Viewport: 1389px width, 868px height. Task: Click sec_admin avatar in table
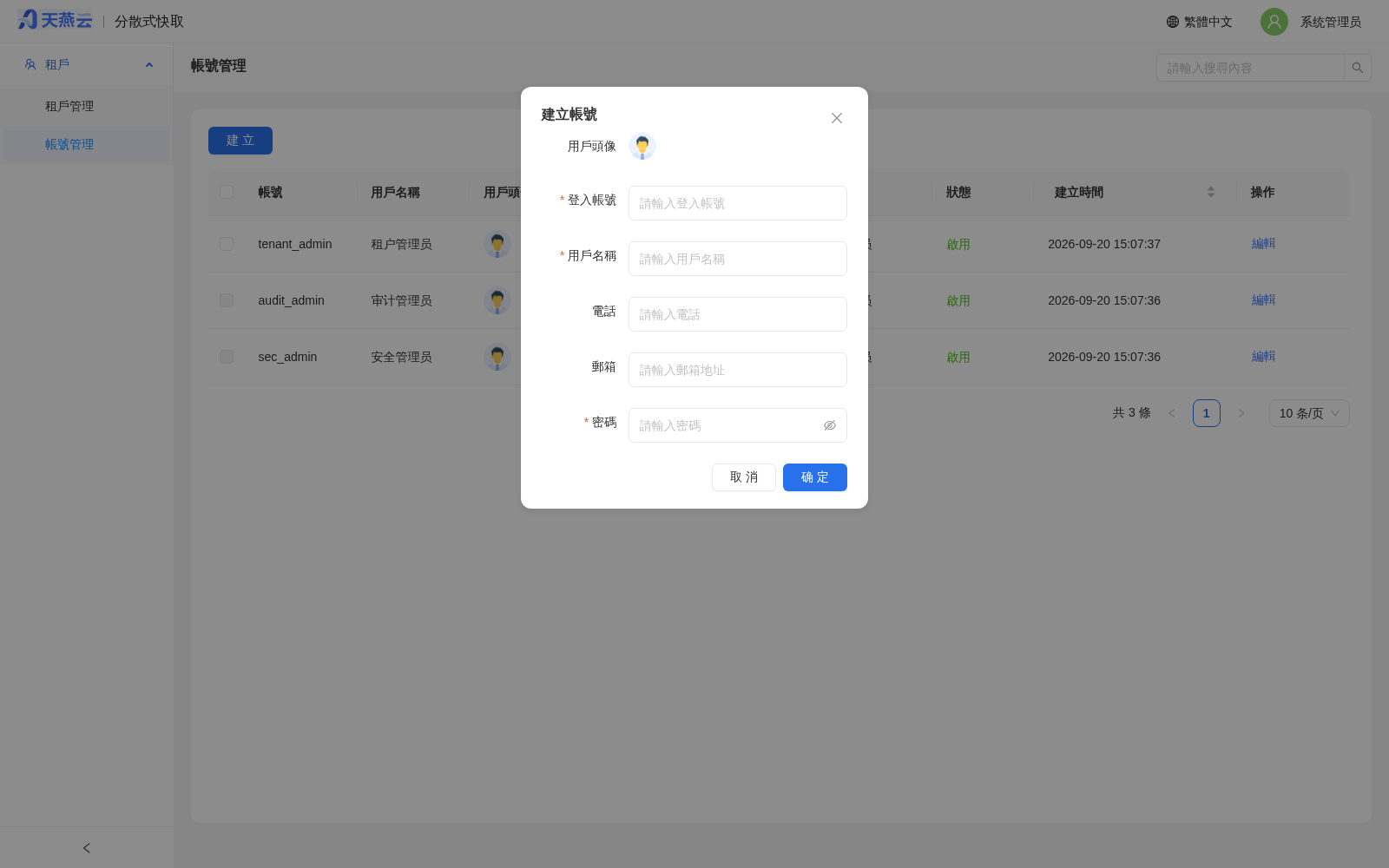[497, 358]
